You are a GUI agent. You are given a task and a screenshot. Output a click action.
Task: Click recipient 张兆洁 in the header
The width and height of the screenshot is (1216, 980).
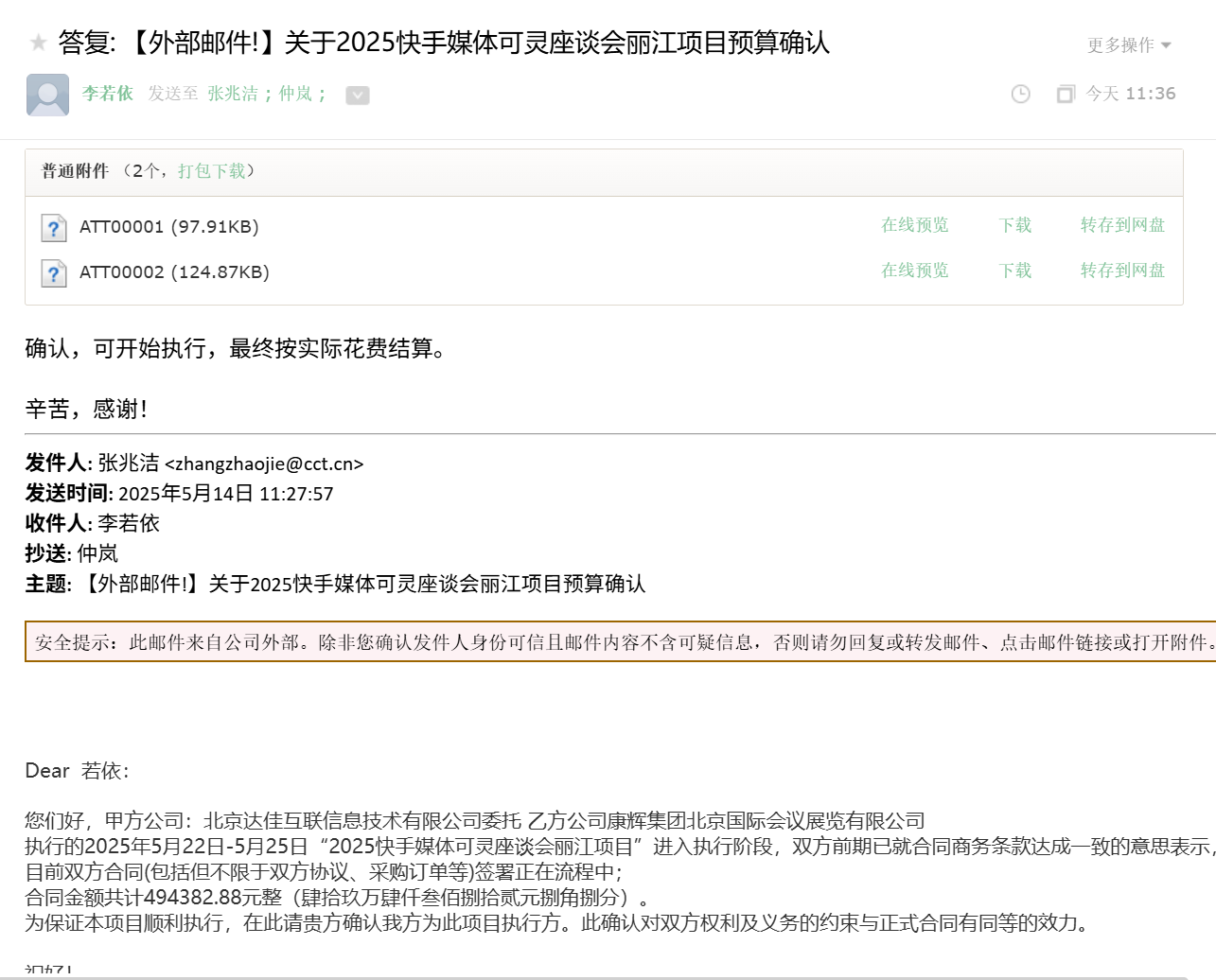[x=233, y=94]
